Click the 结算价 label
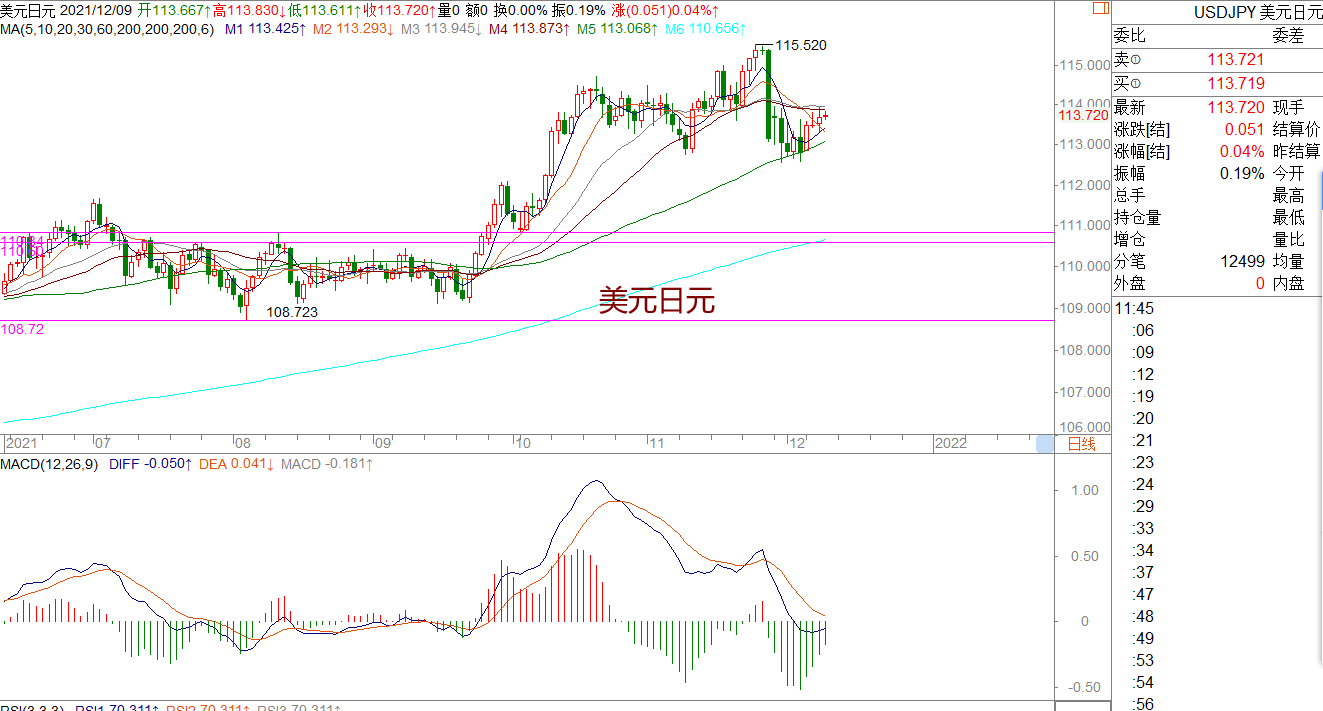 (x=1297, y=130)
